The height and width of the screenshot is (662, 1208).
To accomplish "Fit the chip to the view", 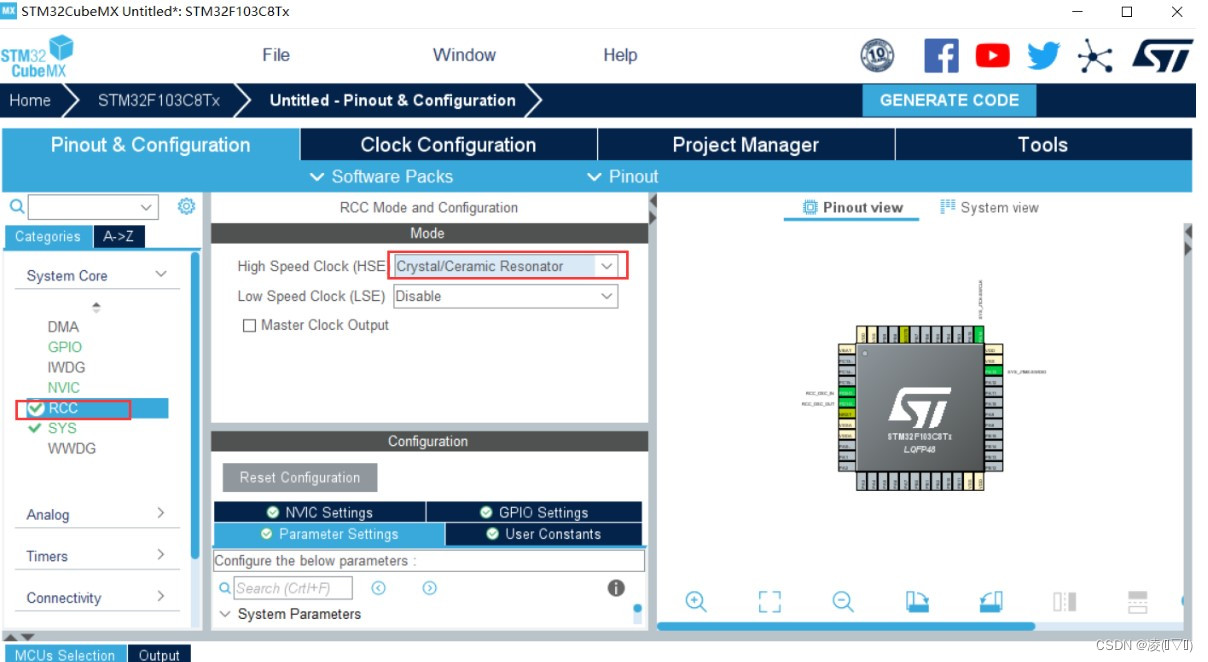I will (x=769, y=601).
